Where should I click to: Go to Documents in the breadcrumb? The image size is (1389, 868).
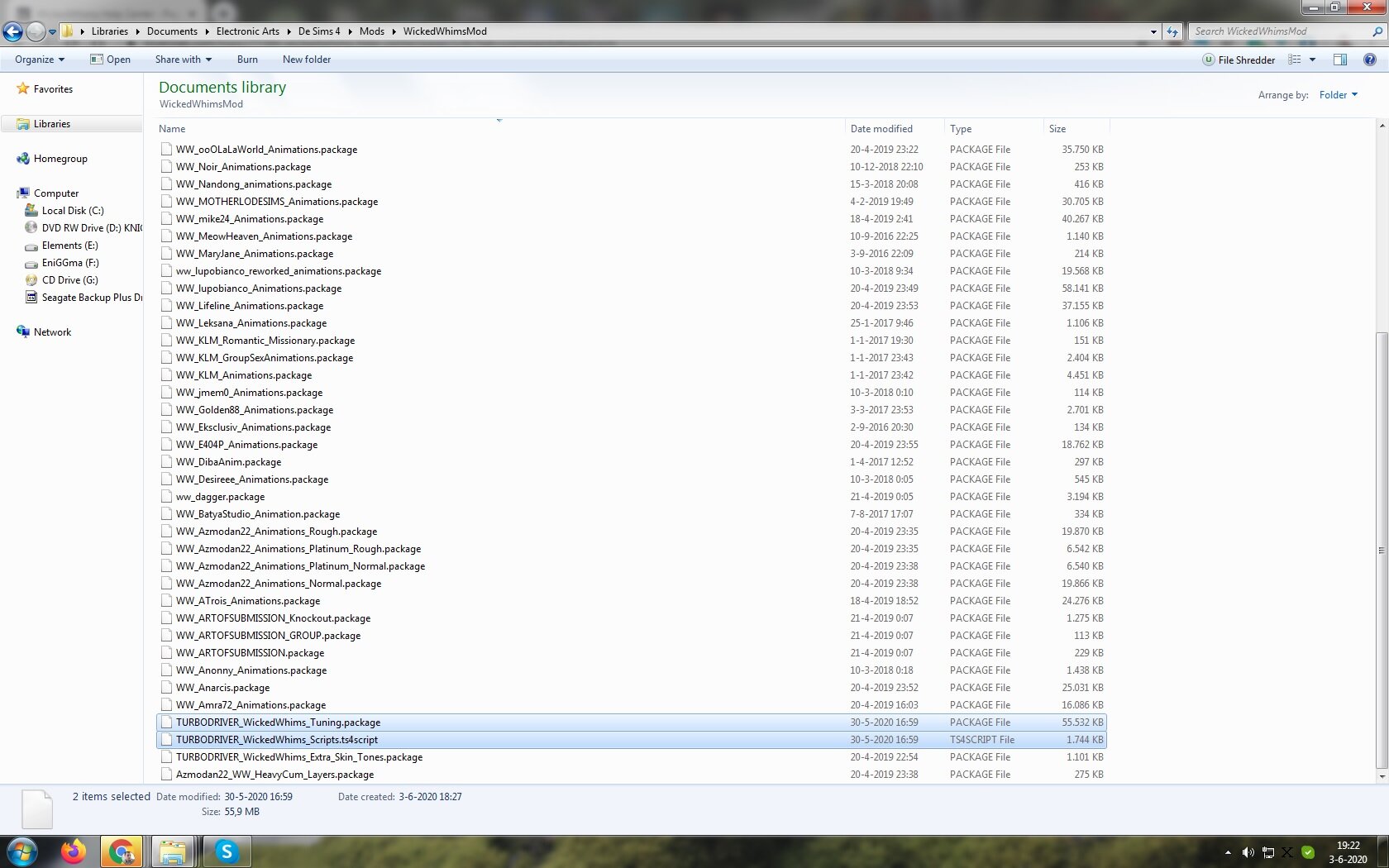(172, 31)
